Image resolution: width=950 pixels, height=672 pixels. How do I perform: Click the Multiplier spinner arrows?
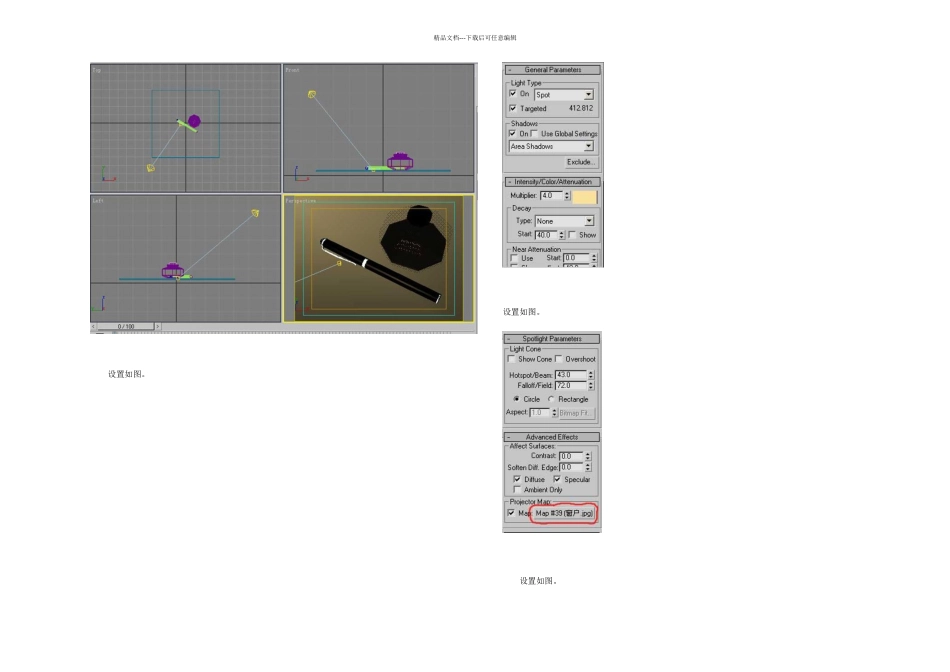click(567, 196)
